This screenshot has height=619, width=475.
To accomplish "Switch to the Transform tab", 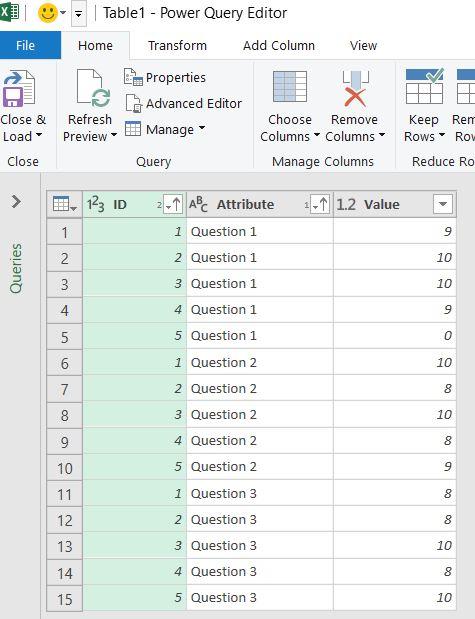I will (177, 45).
